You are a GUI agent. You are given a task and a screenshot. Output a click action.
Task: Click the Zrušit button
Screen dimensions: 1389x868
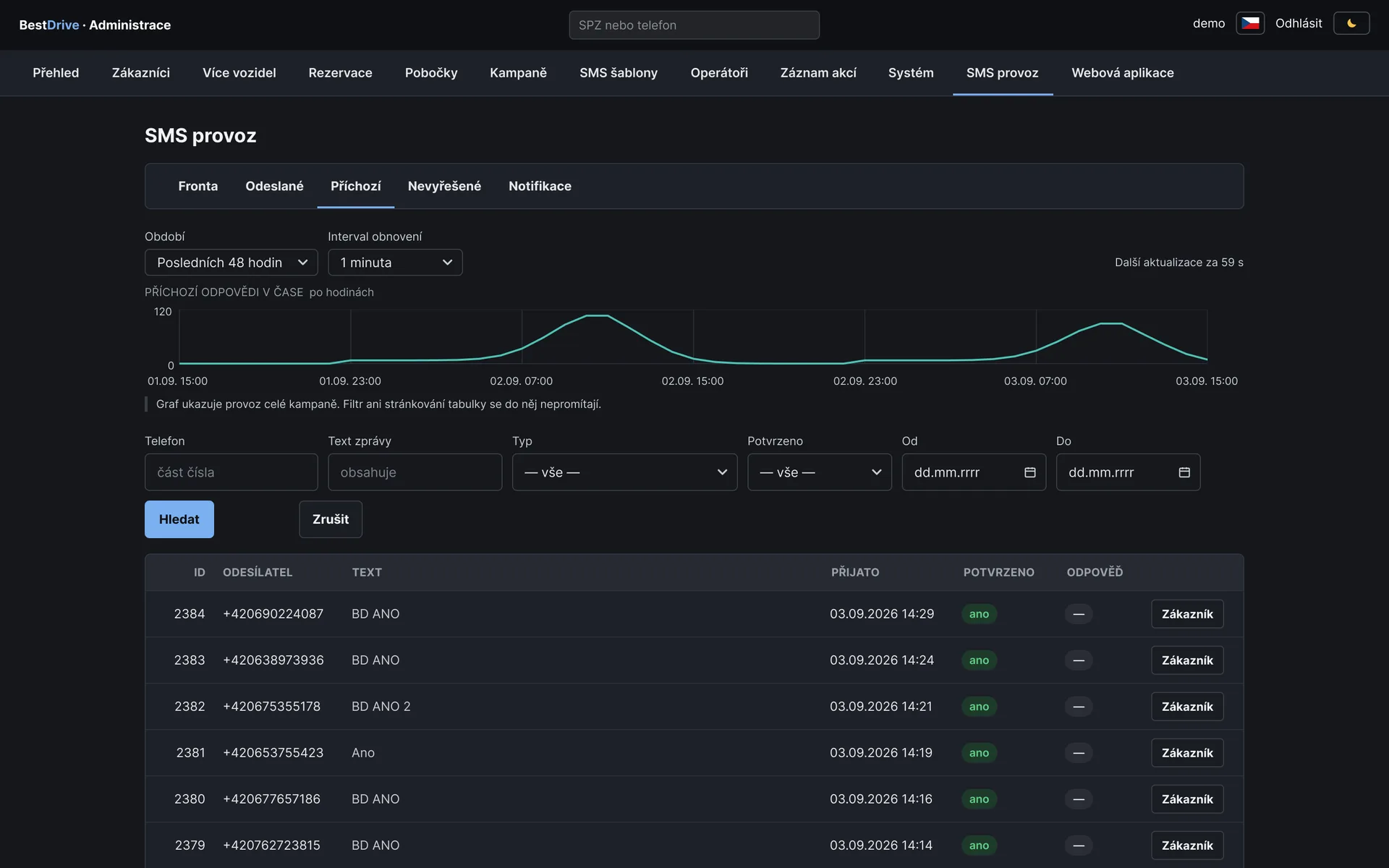[x=331, y=519]
